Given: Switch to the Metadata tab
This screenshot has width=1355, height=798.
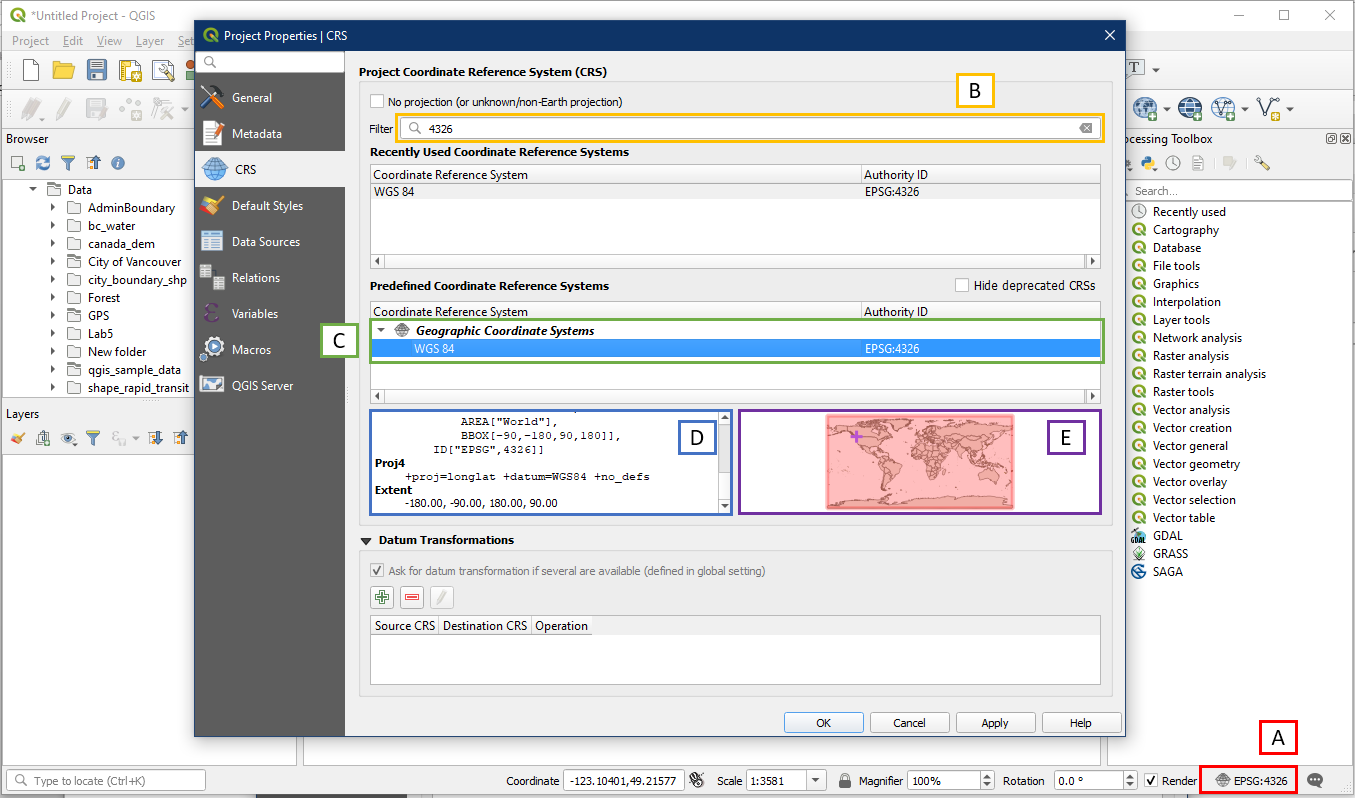Looking at the screenshot, I should 257,134.
